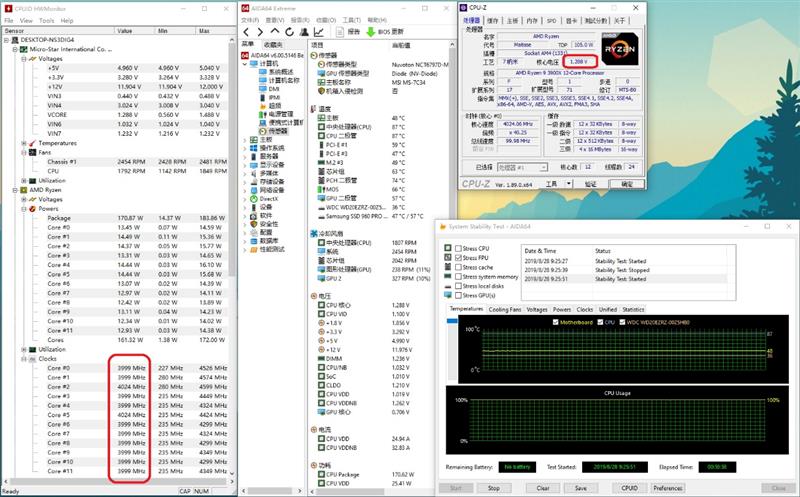Screen dimensions: 800x497
Task: Click the AIDA64 back navigation arrow
Action: click(247, 32)
